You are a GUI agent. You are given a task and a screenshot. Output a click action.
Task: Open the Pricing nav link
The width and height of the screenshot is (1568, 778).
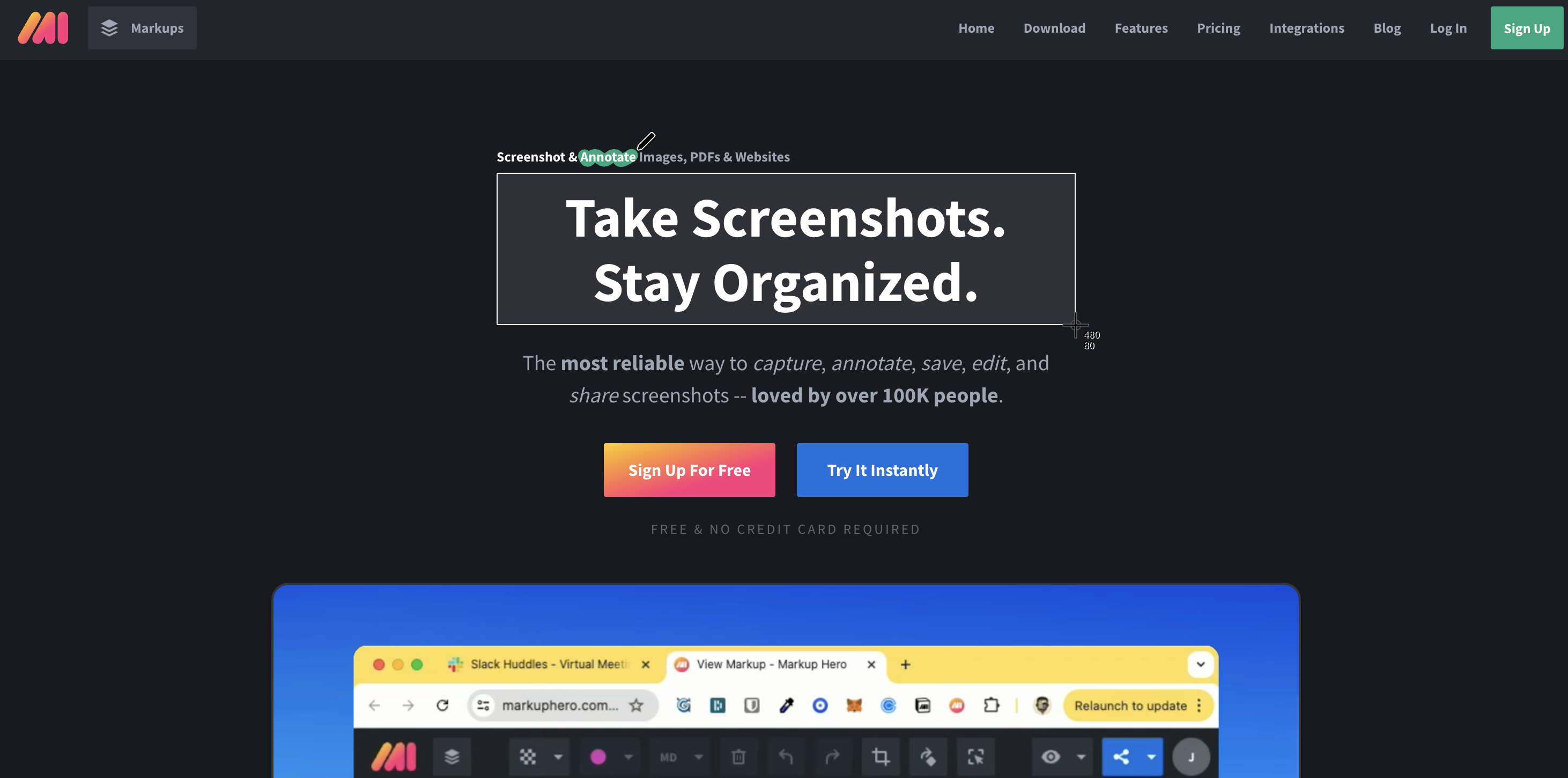tap(1218, 28)
